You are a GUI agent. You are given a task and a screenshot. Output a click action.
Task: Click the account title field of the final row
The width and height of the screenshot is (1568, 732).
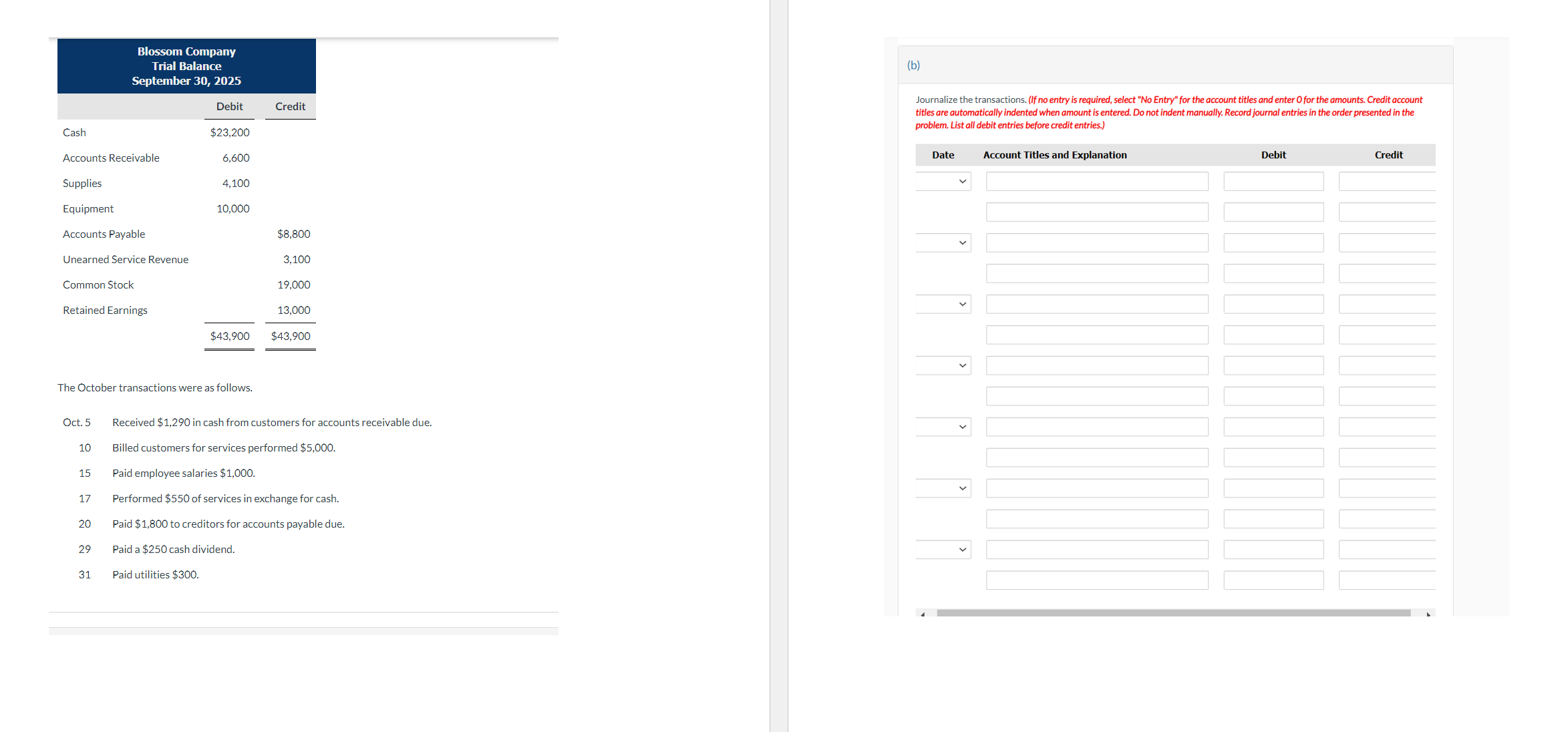tap(1097, 580)
